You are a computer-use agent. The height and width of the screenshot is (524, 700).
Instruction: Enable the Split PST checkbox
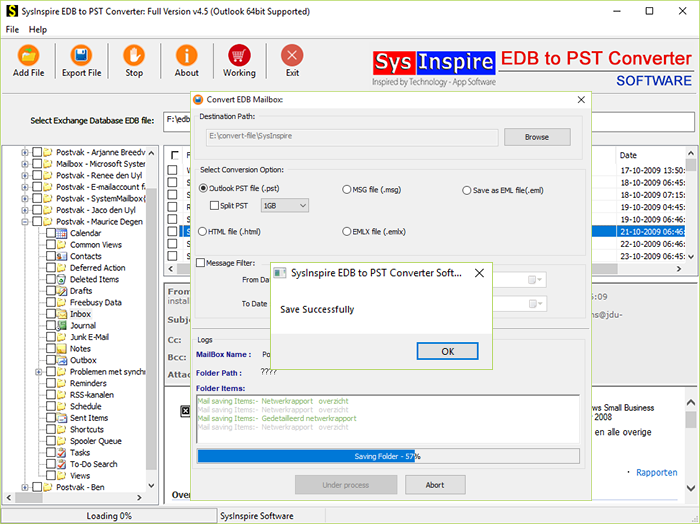(x=215, y=205)
